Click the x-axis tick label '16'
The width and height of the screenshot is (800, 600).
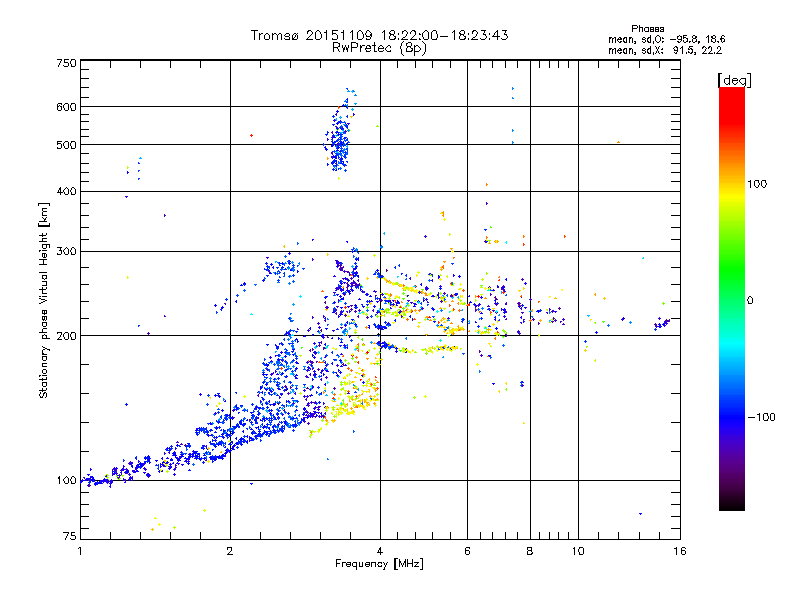680,551
